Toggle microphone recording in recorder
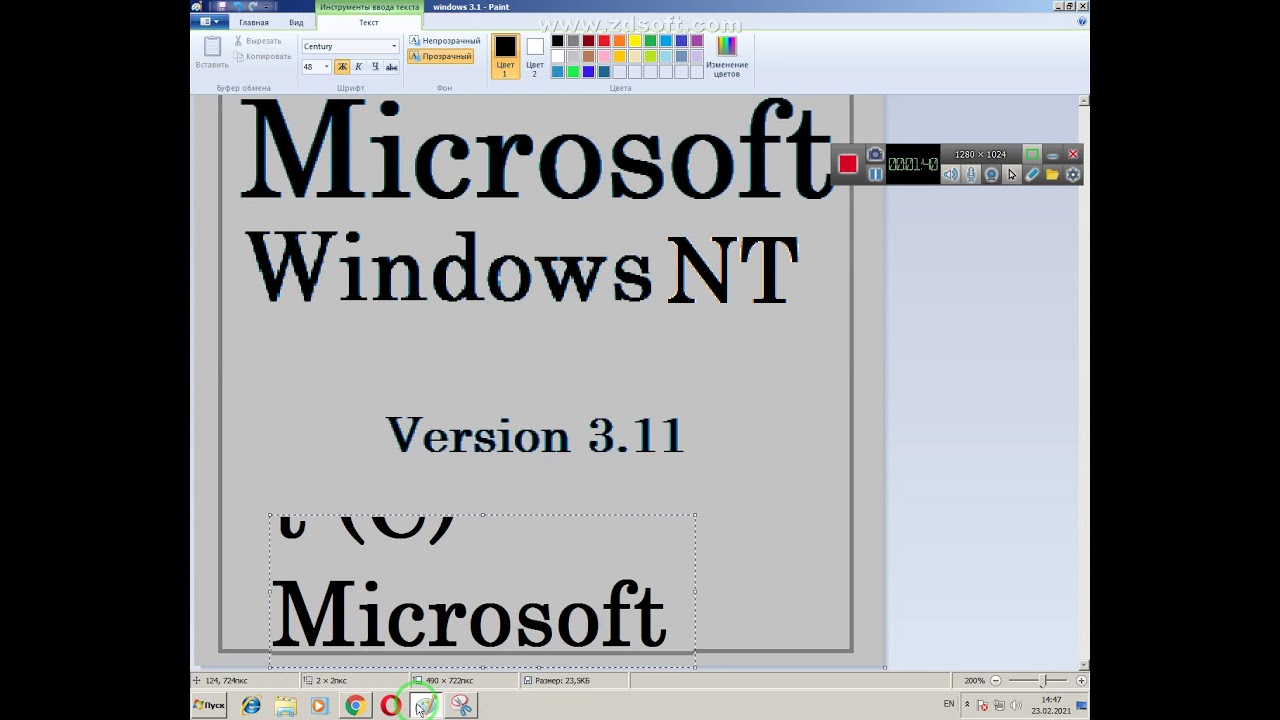This screenshot has width=1280, height=720. tap(971, 175)
